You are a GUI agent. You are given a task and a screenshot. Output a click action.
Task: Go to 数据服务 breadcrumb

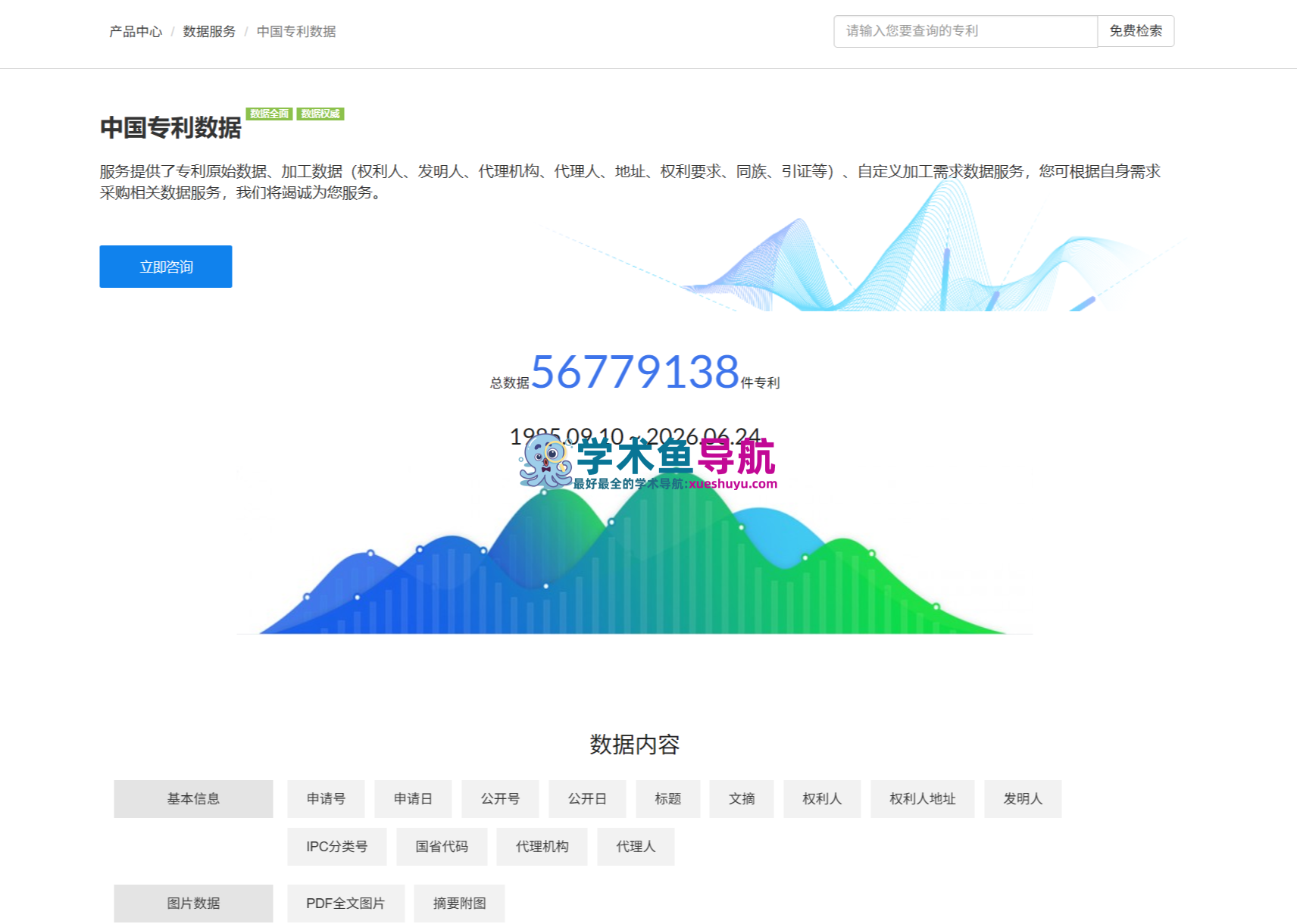pyautogui.click(x=209, y=31)
